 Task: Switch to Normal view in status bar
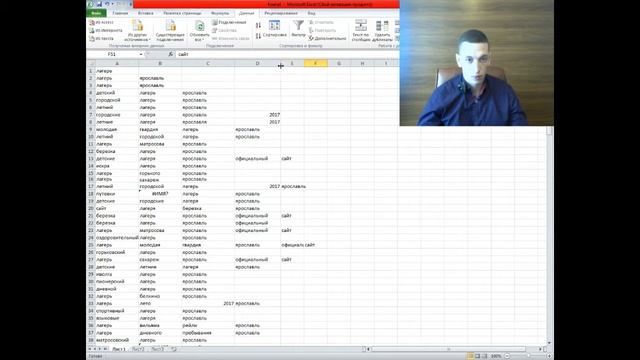(x=470, y=356)
